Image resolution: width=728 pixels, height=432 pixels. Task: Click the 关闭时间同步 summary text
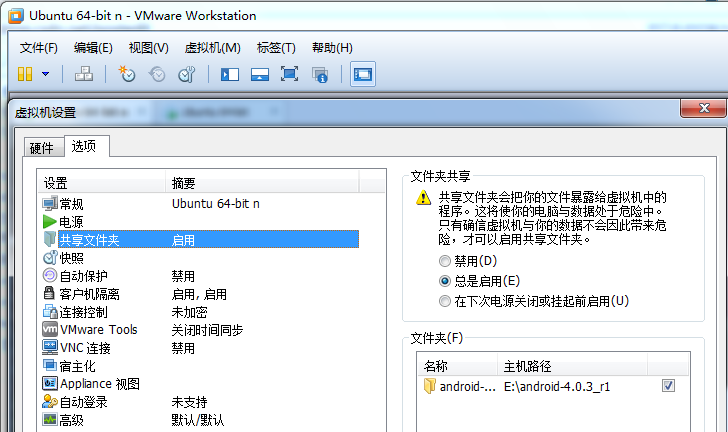click(x=207, y=330)
